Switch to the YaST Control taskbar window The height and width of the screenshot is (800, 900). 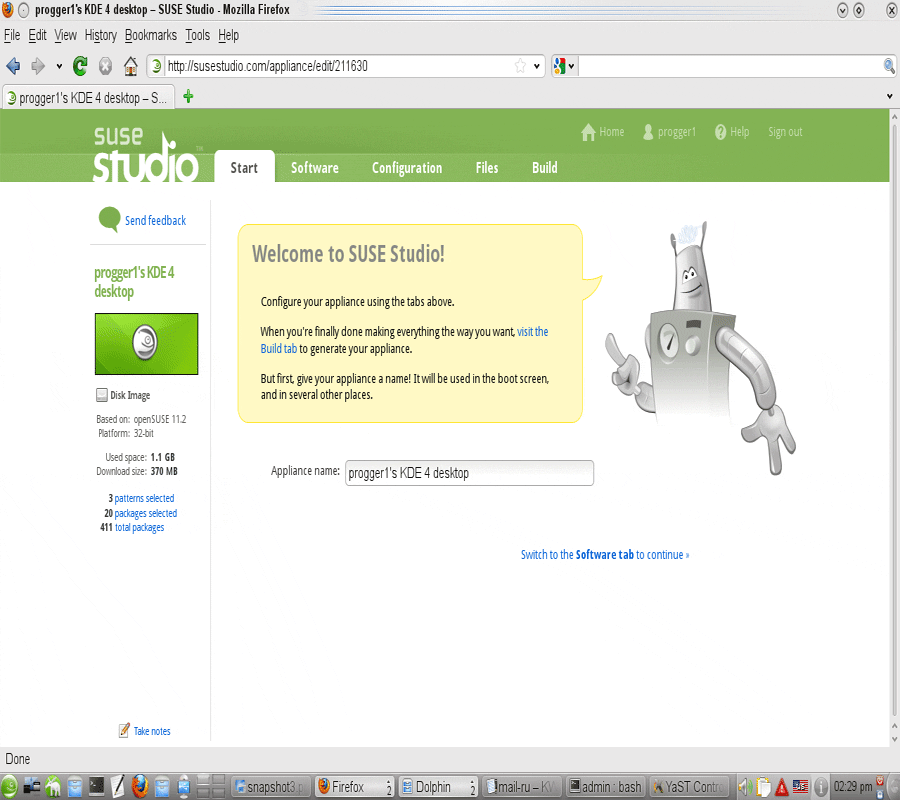pos(689,787)
